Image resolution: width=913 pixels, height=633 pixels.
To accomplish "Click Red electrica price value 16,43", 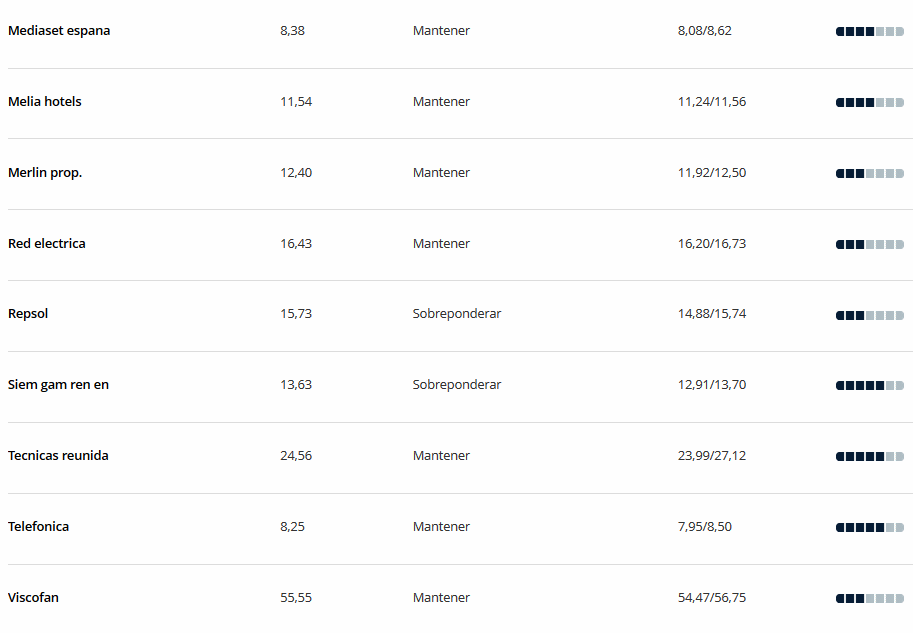I will pyautogui.click(x=296, y=244).
